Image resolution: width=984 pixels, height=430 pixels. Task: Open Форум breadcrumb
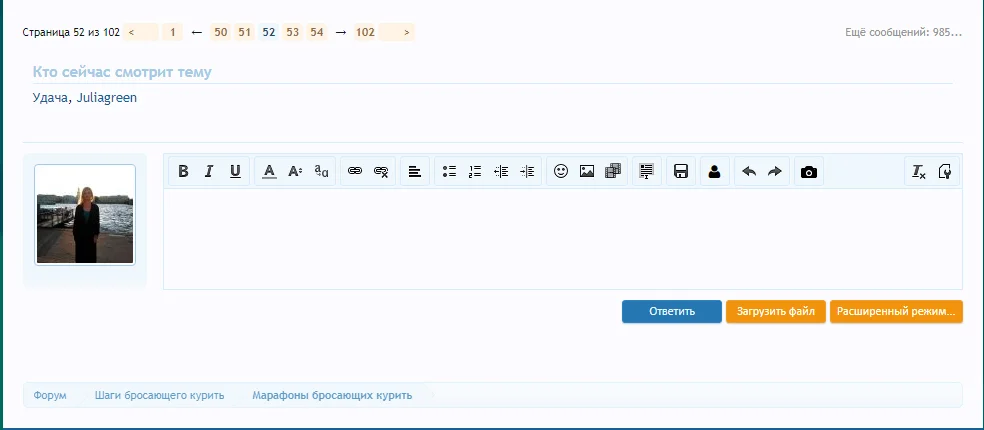50,395
